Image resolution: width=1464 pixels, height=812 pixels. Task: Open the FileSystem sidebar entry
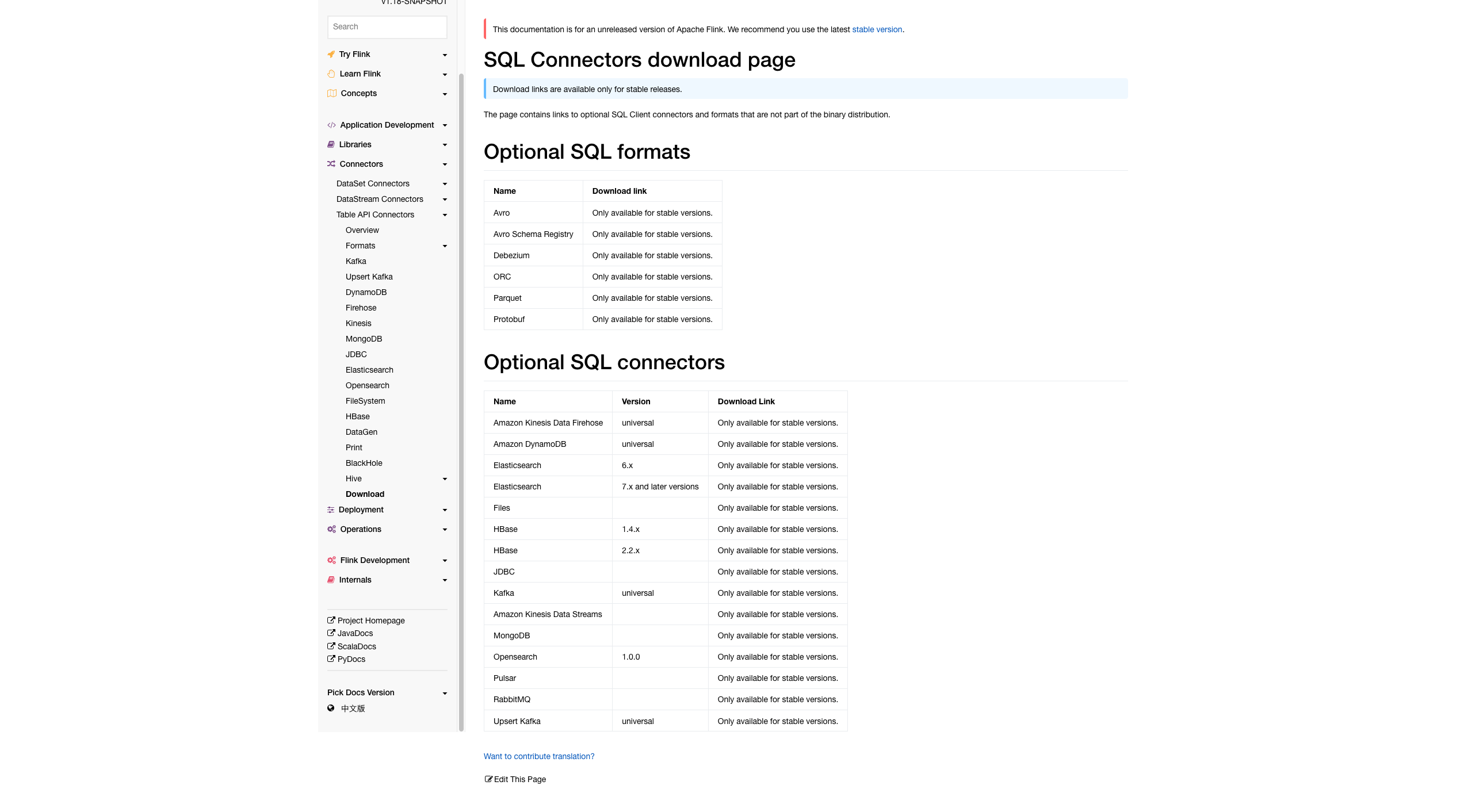point(365,401)
